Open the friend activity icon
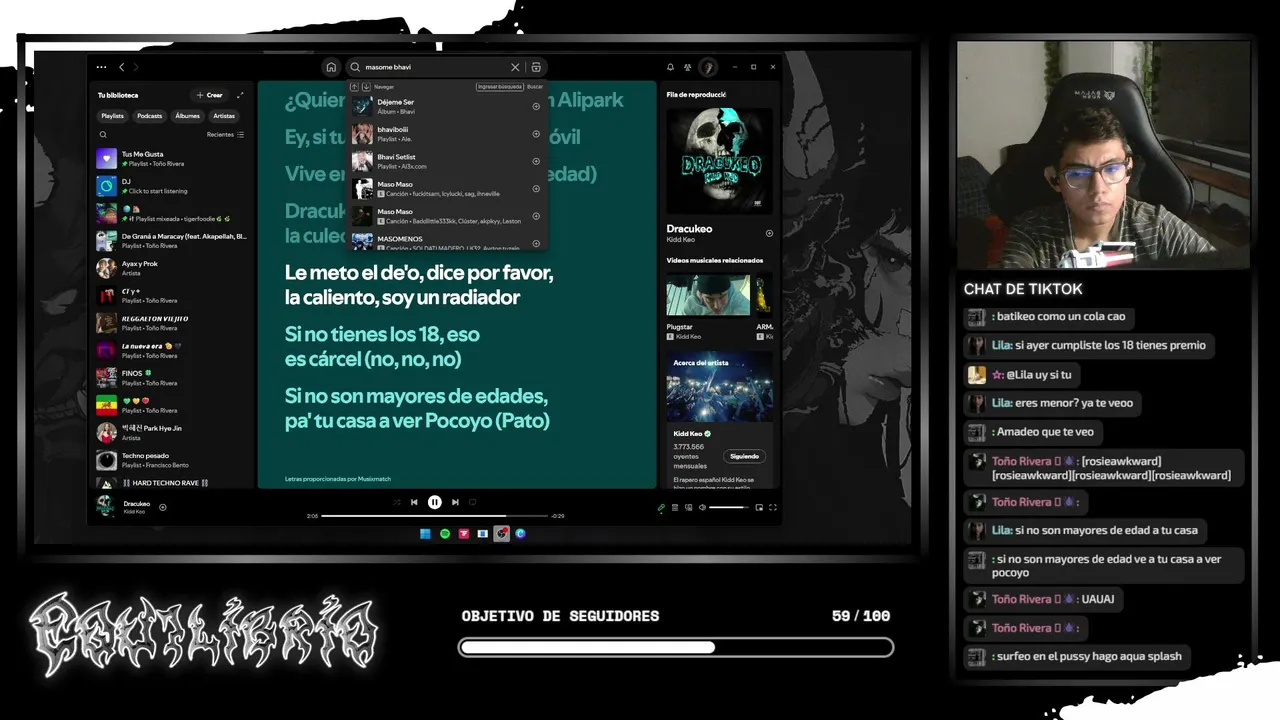This screenshot has width=1280, height=720. pos(688,67)
